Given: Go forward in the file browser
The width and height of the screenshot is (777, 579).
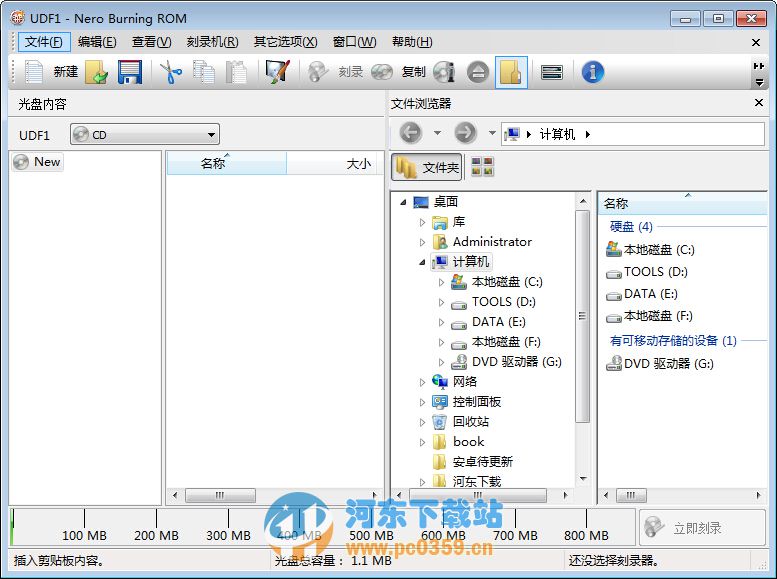Looking at the screenshot, I should 465,133.
